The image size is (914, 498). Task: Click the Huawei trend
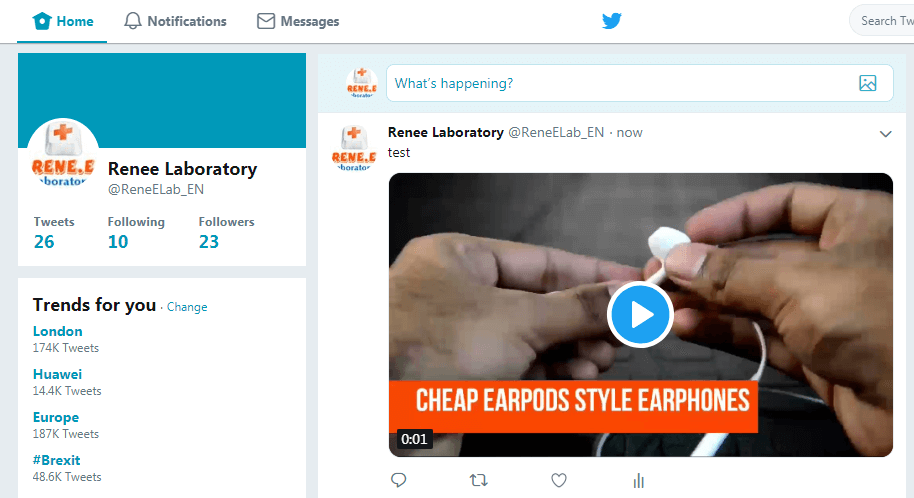click(x=58, y=374)
